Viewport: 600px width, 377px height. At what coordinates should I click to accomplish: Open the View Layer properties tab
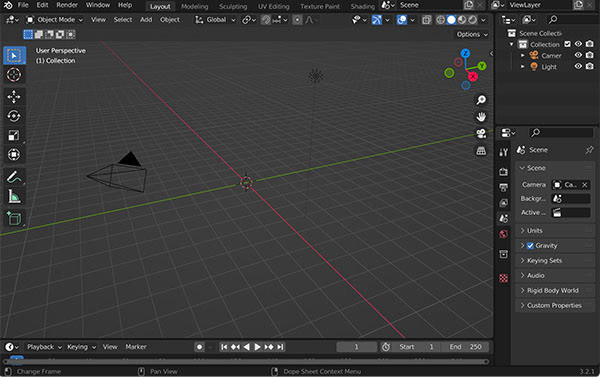504,203
